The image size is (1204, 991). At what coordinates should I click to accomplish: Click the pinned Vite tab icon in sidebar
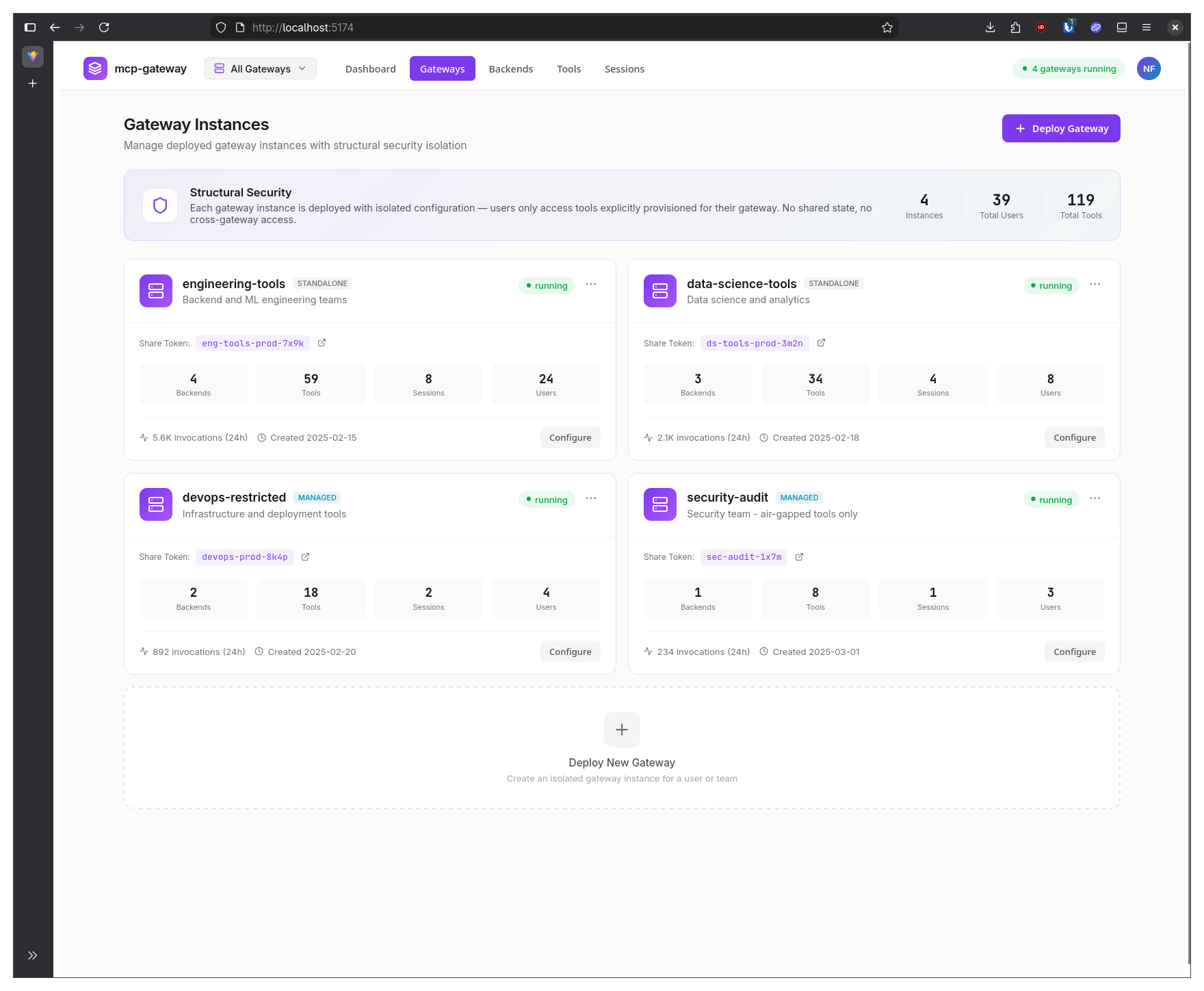tap(32, 56)
